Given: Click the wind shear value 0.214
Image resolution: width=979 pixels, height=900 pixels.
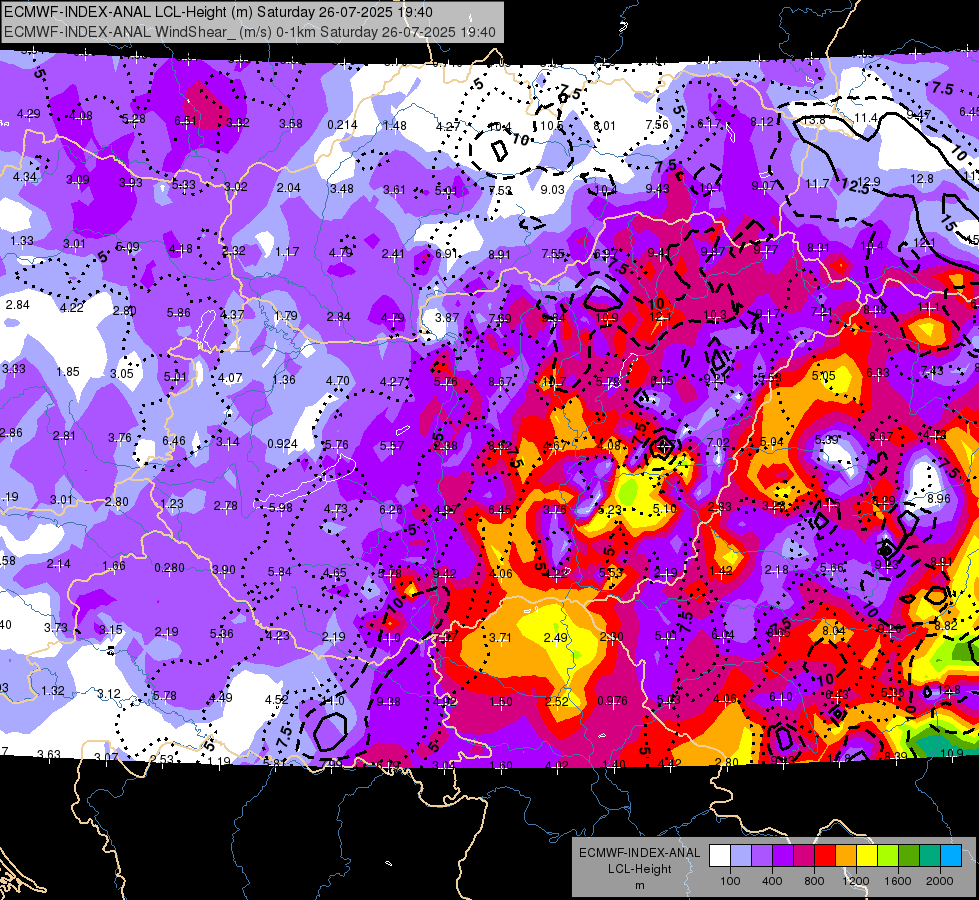Looking at the screenshot, I should [342, 125].
